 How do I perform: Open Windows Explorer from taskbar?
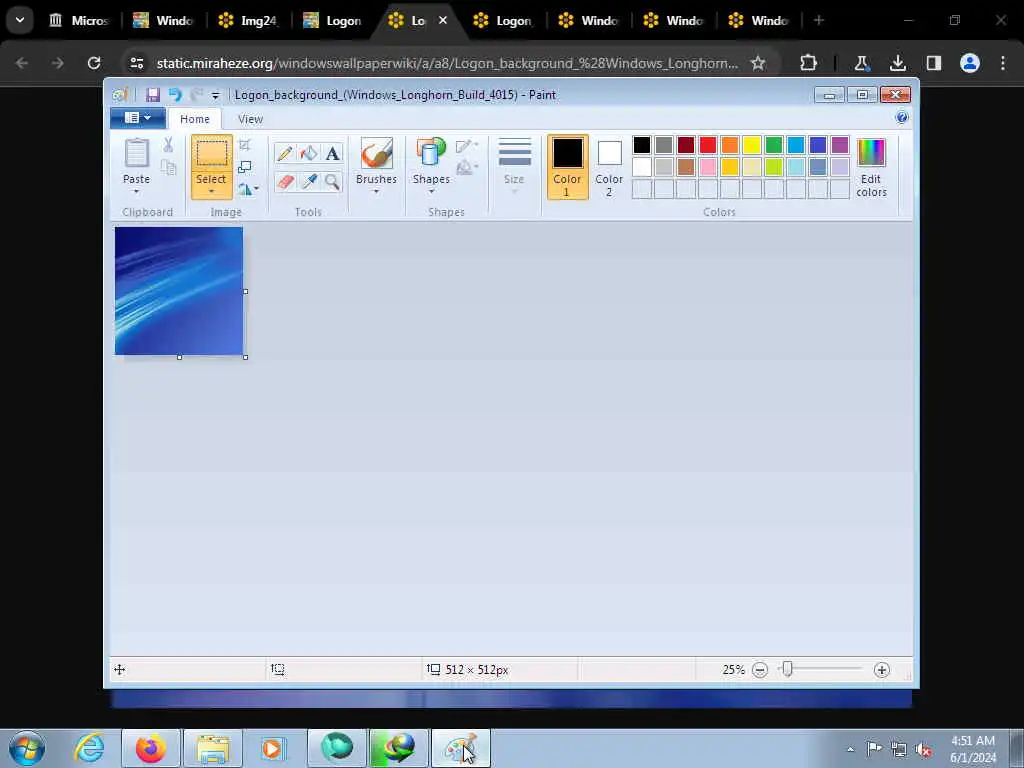(213, 748)
